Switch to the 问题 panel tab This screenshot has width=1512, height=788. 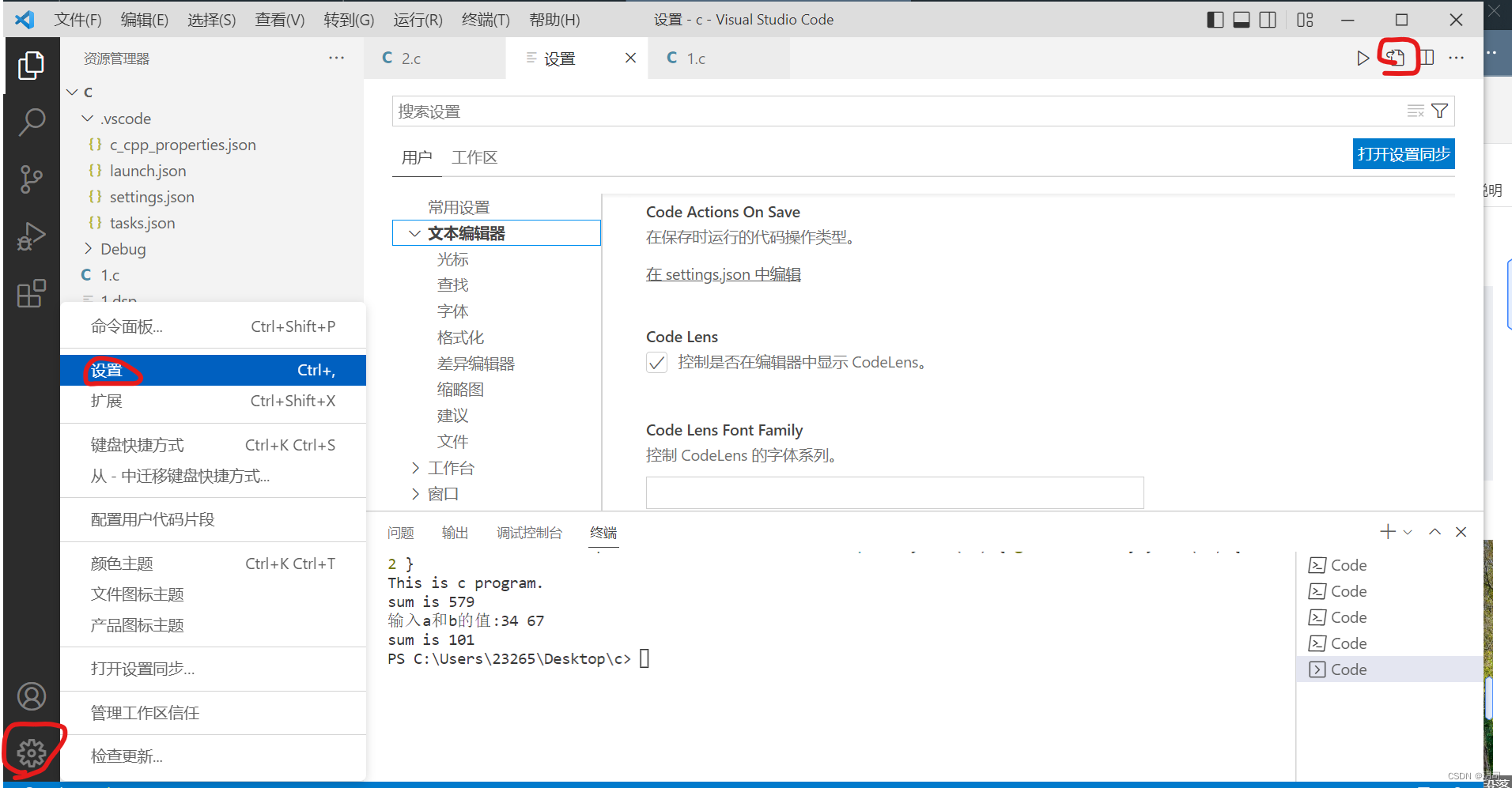click(x=401, y=533)
